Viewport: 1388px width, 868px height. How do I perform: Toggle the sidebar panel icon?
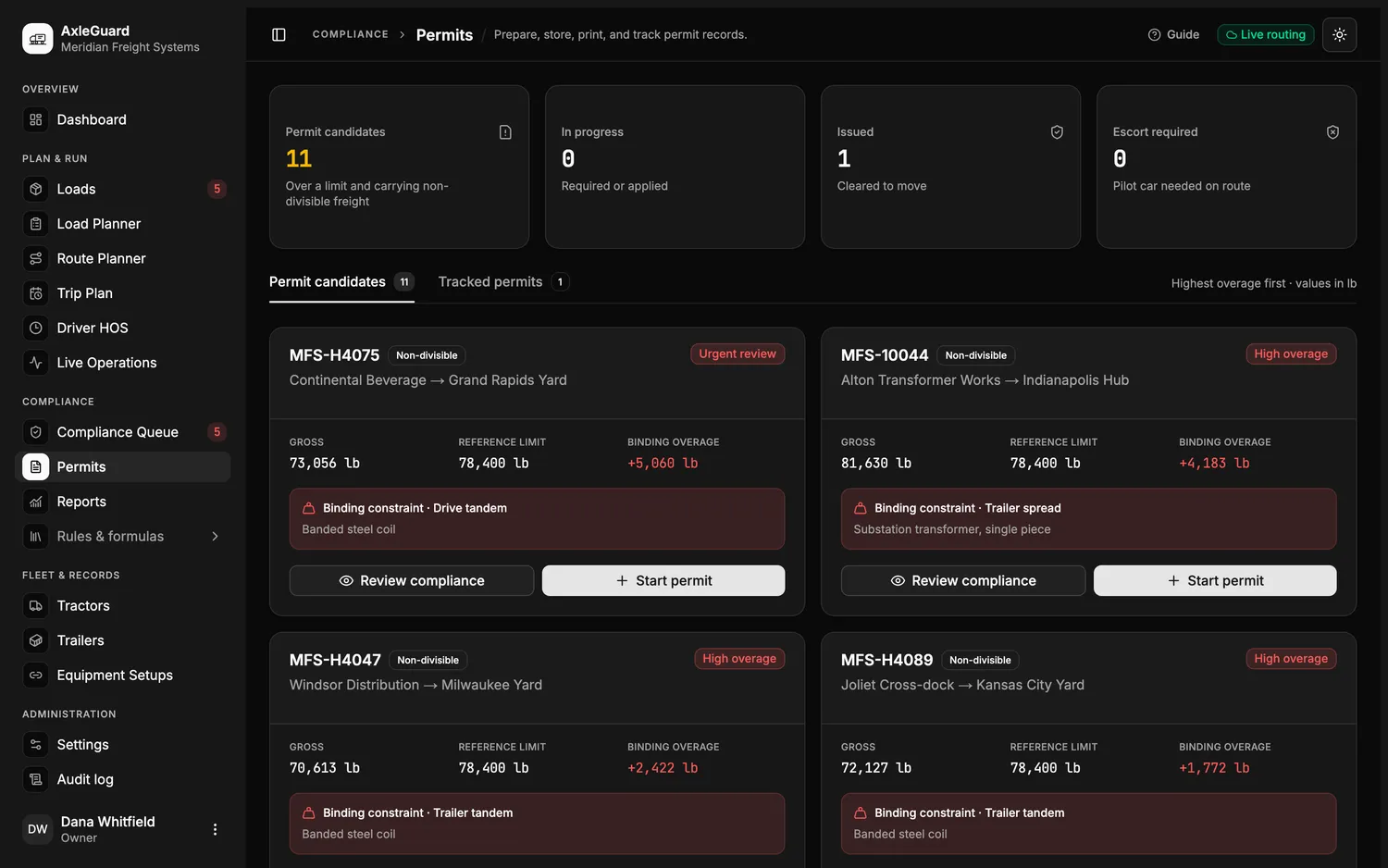coord(279,34)
